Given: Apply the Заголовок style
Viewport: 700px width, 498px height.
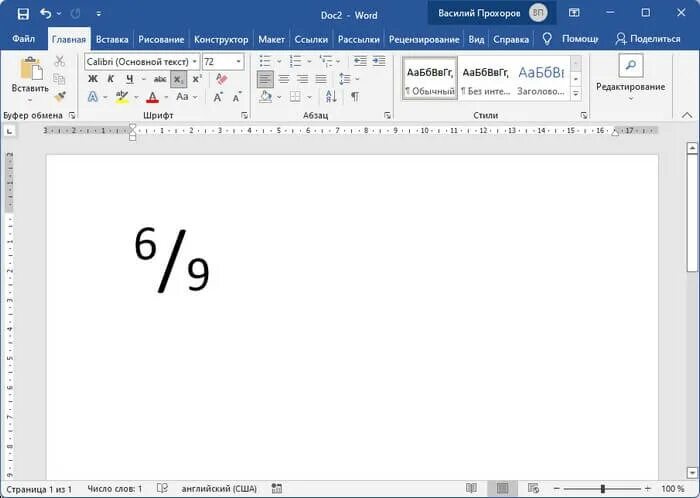Looking at the screenshot, I should point(541,79).
